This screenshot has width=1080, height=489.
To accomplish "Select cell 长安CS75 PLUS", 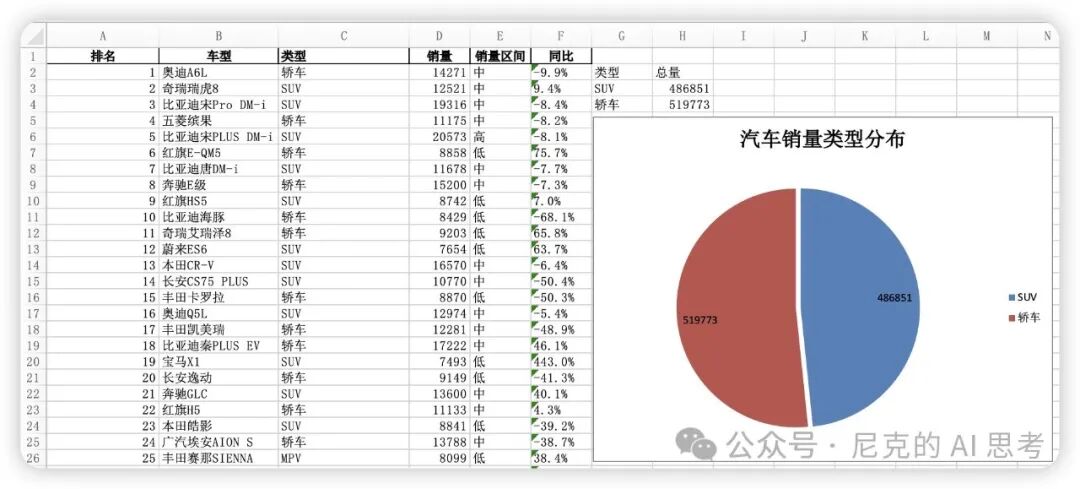I will pos(218,282).
